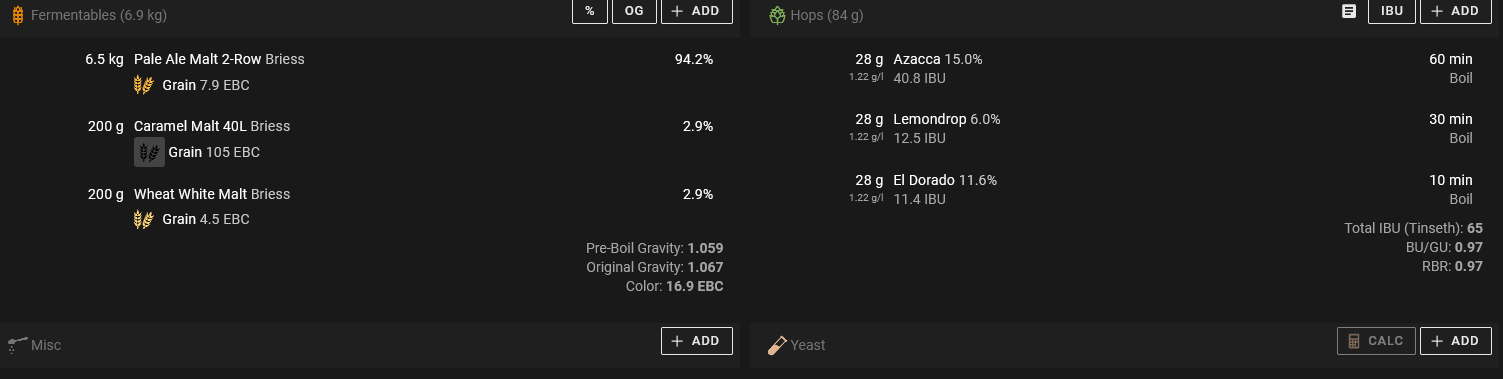Add a new fermentable
Screen dimensions: 1503x379
697,11
